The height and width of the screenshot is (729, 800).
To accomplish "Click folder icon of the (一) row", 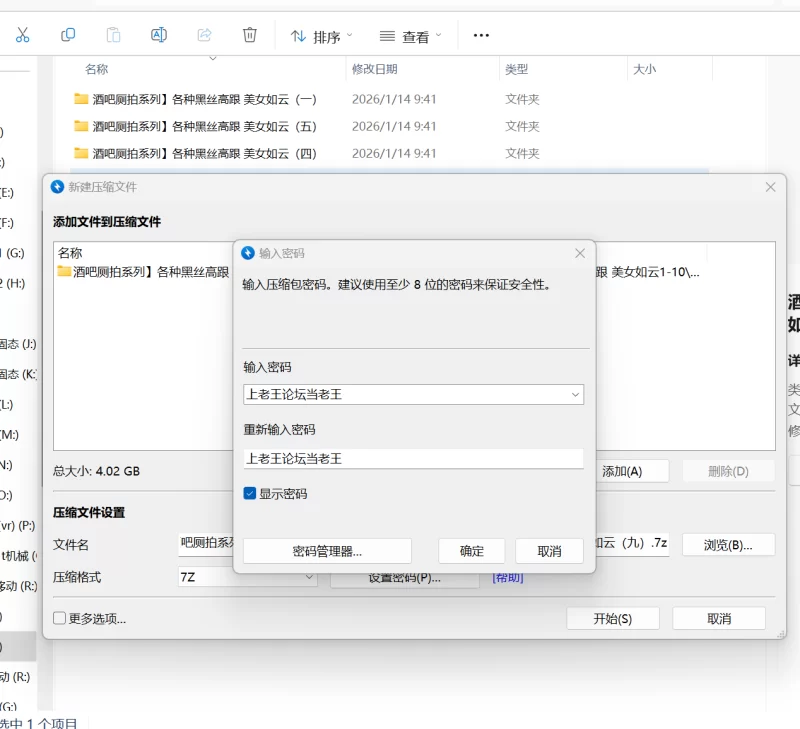I will [x=81, y=98].
